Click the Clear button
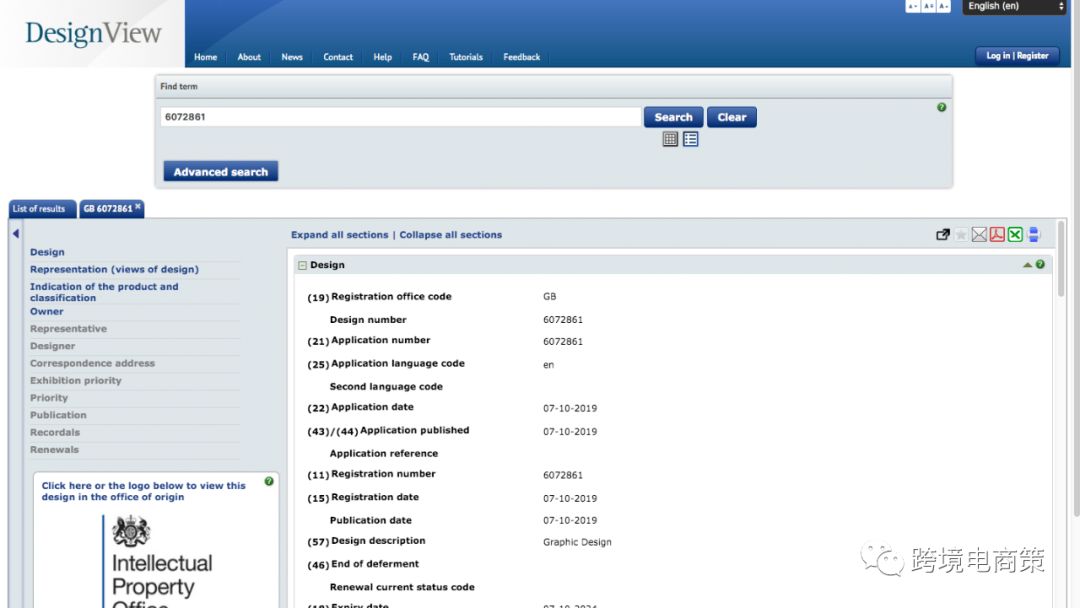 click(731, 117)
